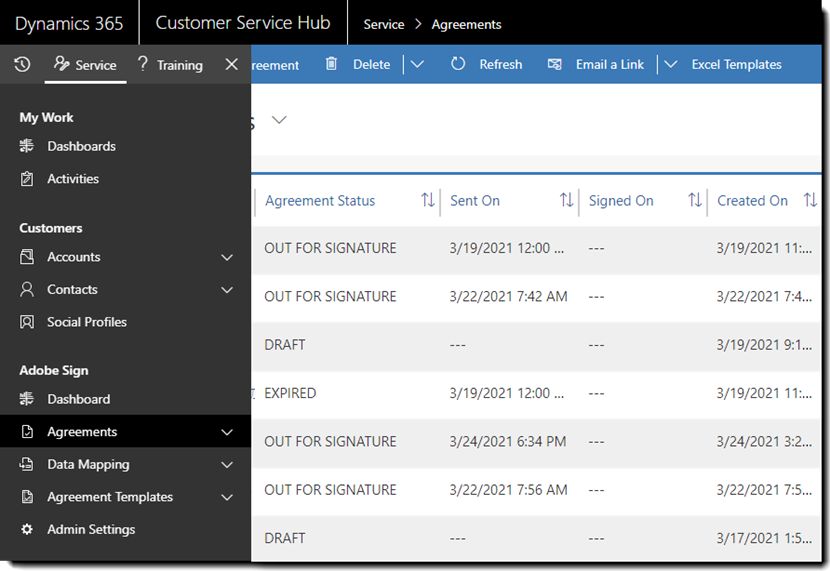The image size is (830, 571).
Task: Click the Contacts person icon
Action: click(26, 289)
